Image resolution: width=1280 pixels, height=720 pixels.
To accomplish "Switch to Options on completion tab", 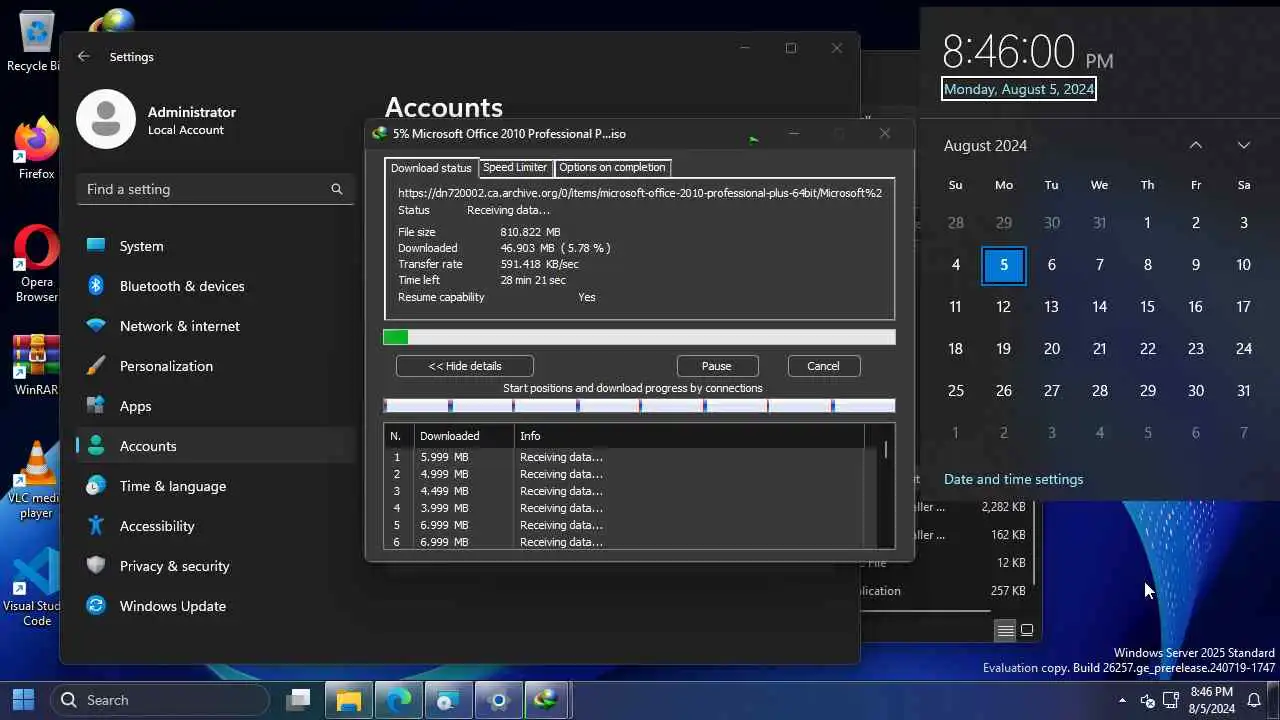I will 612,167.
